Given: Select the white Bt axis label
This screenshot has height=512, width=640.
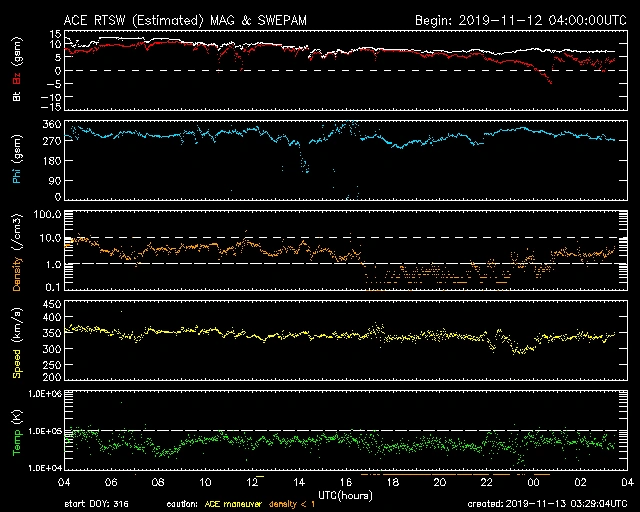Looking at the screenshot, I should pos(18,96).
